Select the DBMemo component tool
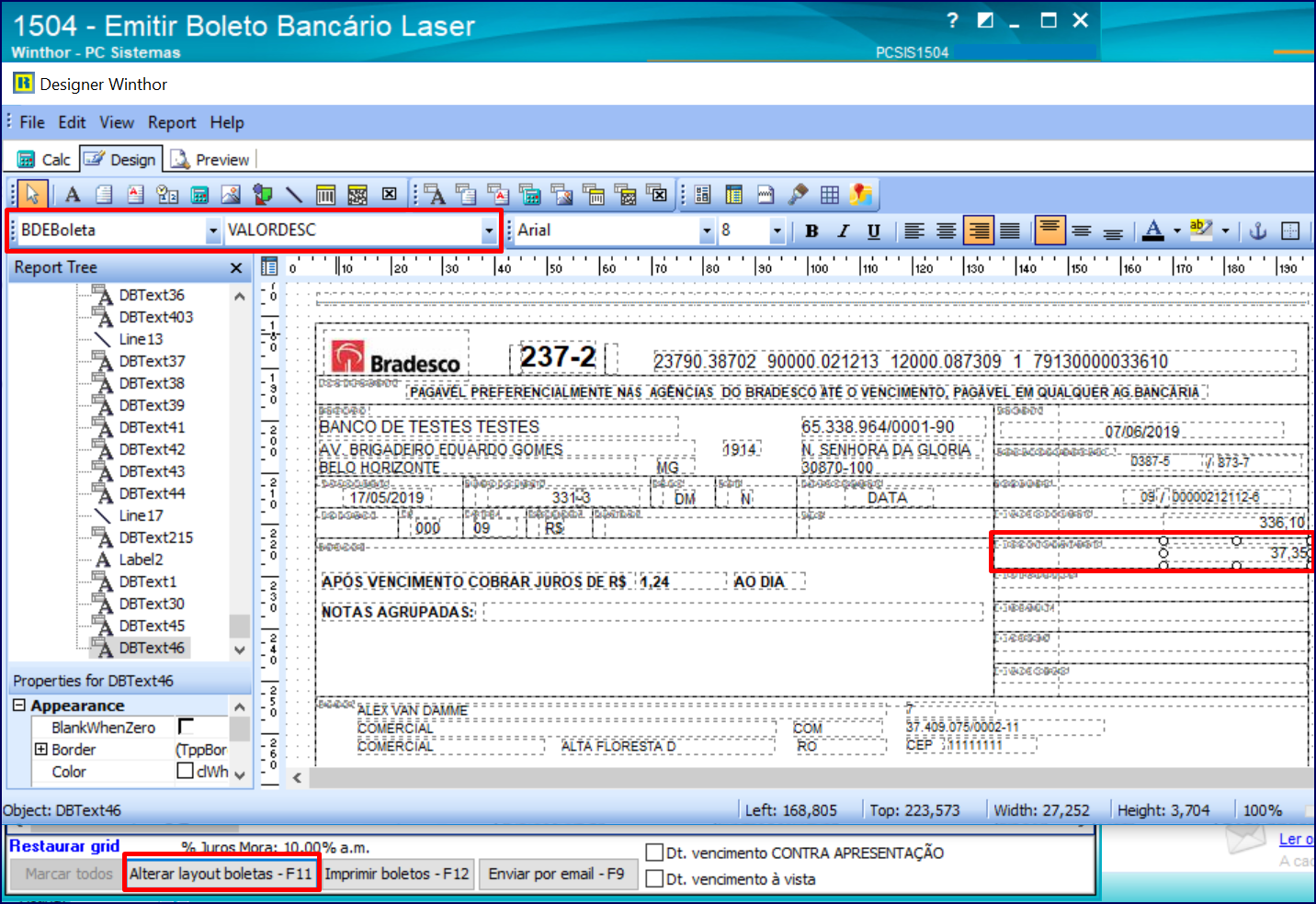 click(467, 194)
